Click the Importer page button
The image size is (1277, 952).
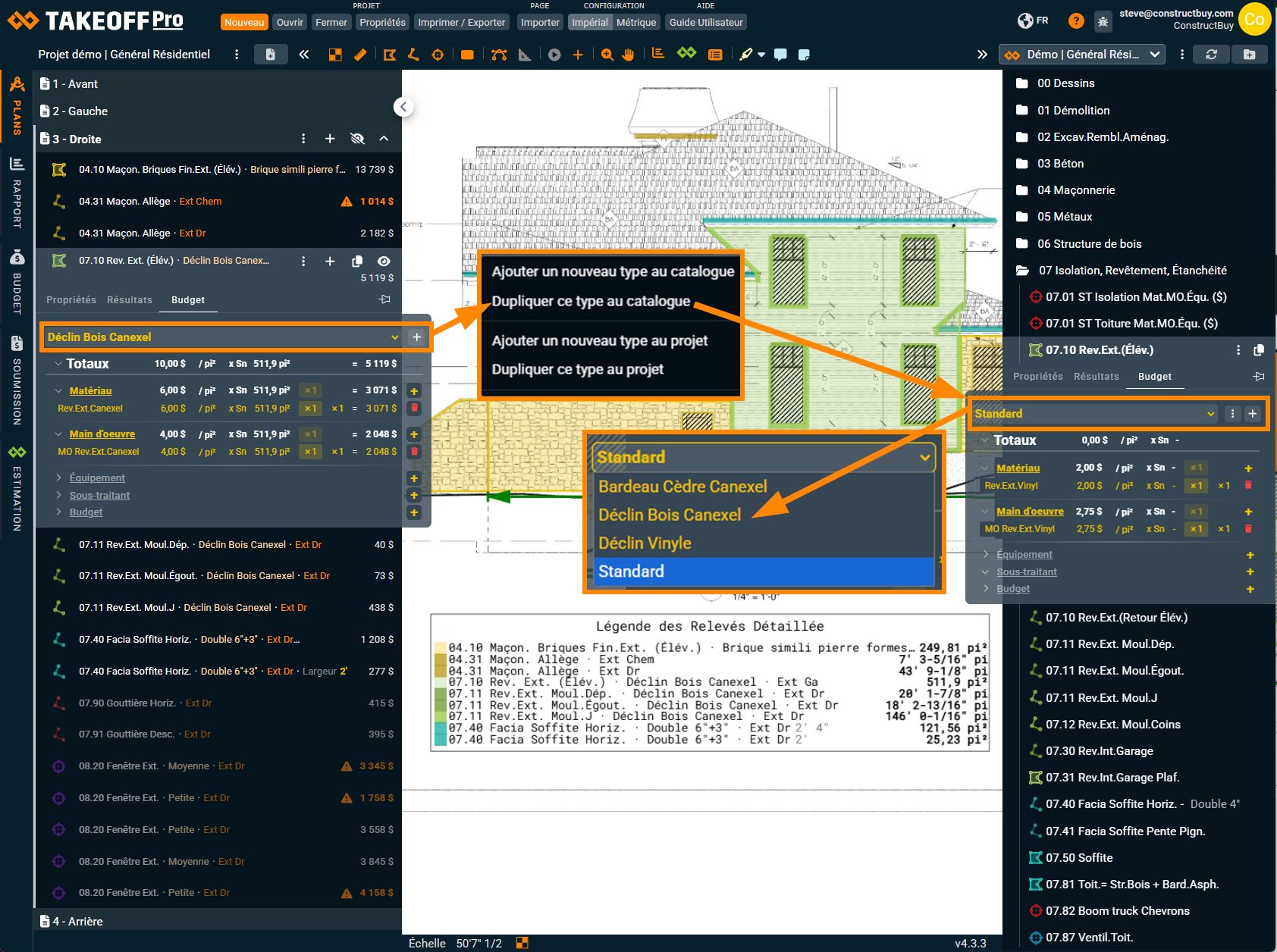click(540, 23)
